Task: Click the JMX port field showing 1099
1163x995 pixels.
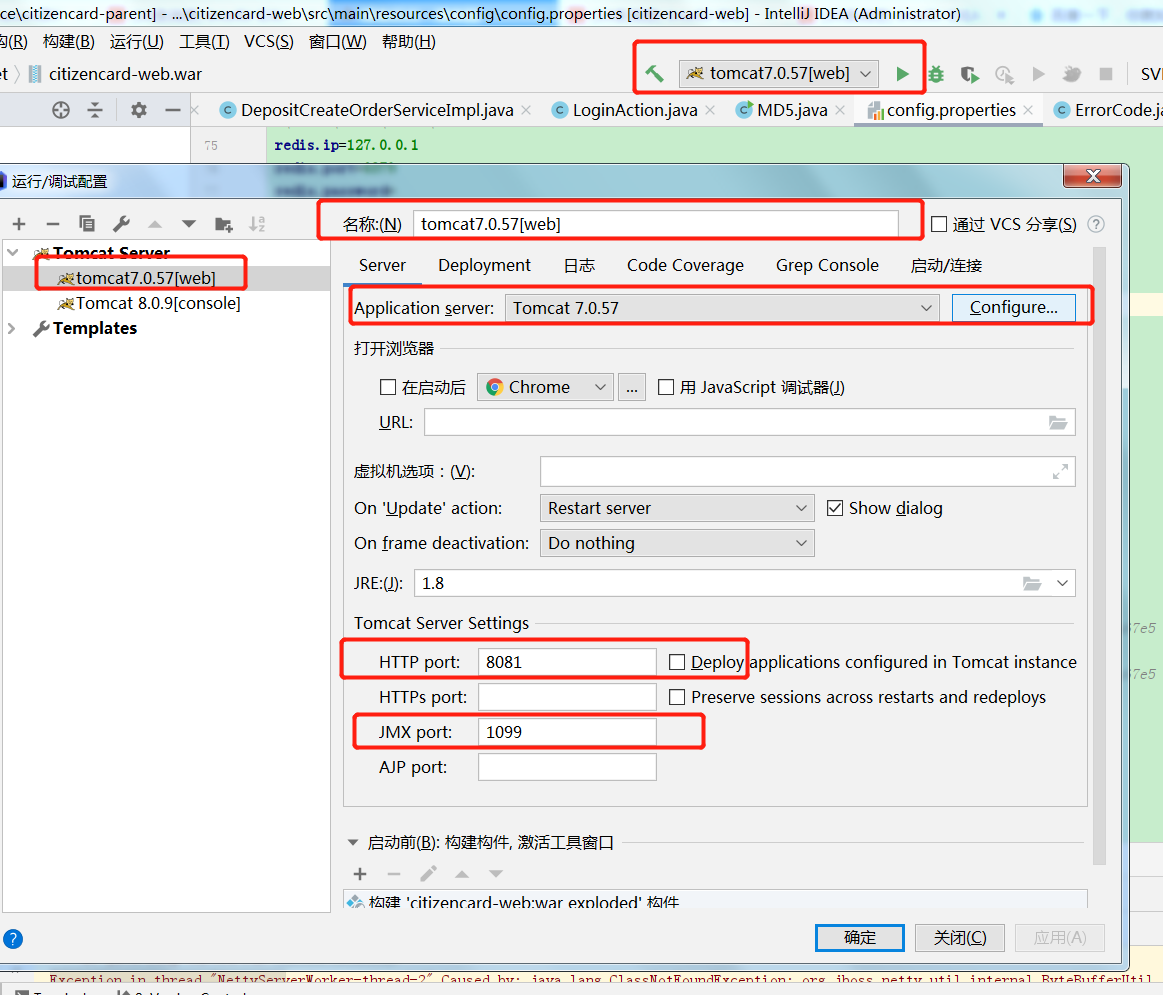Action: 567,732
